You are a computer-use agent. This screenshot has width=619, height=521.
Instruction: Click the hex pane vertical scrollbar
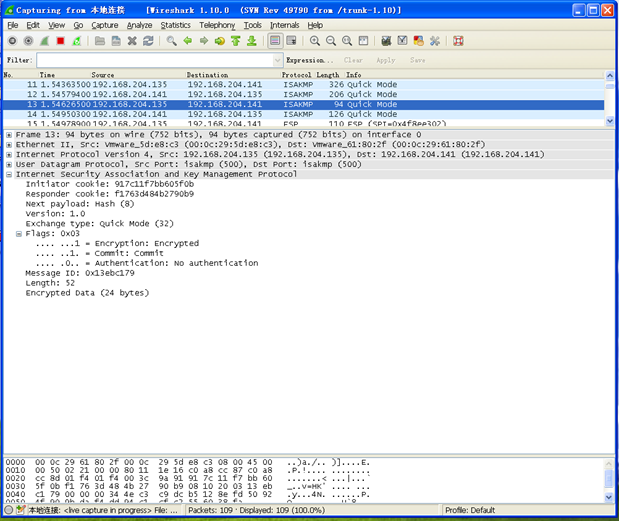(607, 478)
